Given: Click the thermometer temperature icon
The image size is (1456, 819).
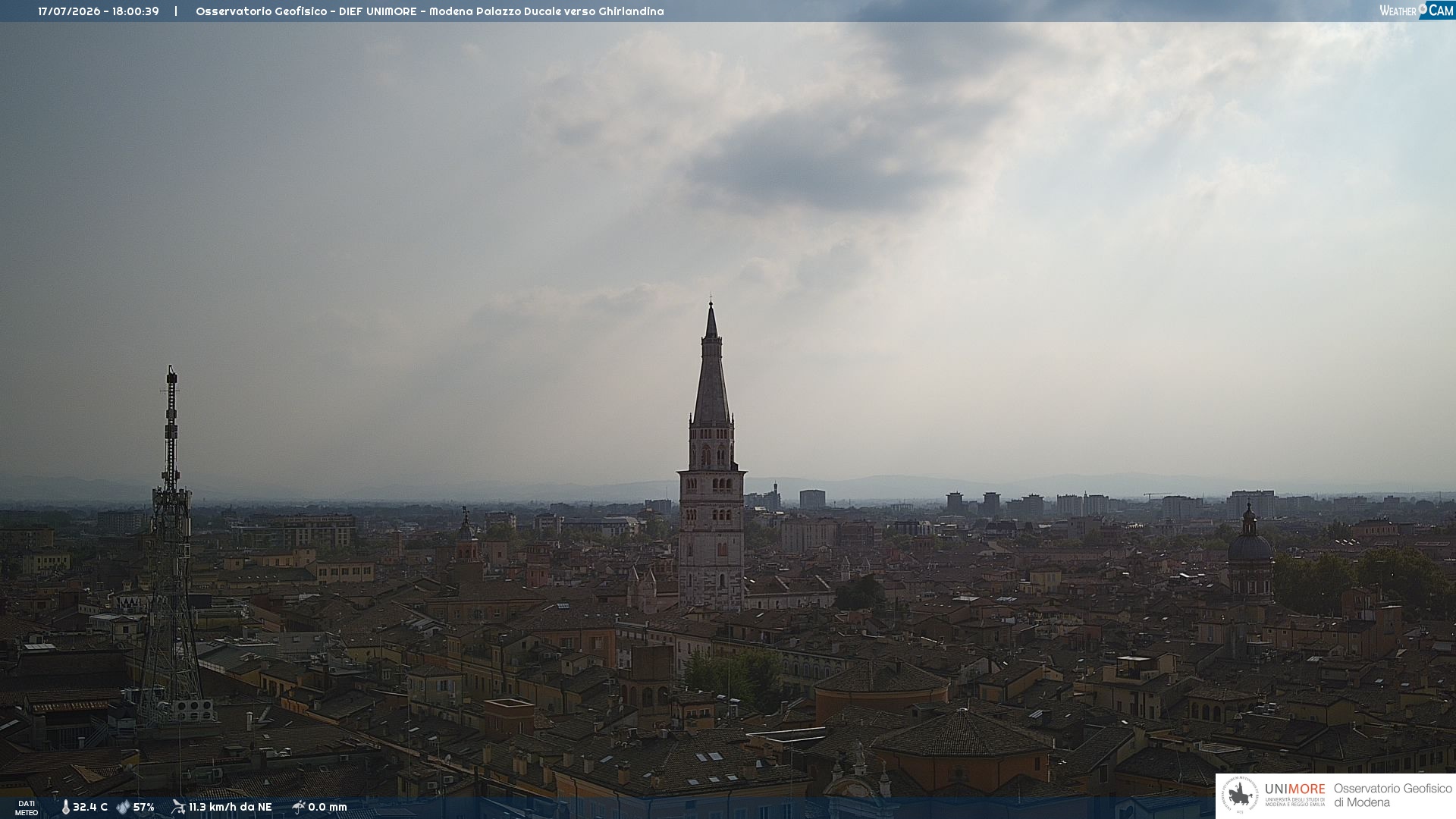Looking at the screenshot, I should 65,808.
